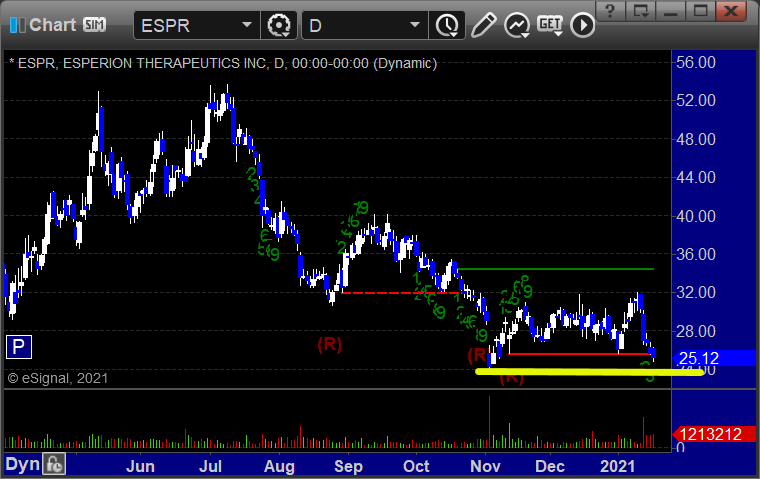Click the 36.00 price axis label
Screen dimensions: 760x479
point(696,254)
